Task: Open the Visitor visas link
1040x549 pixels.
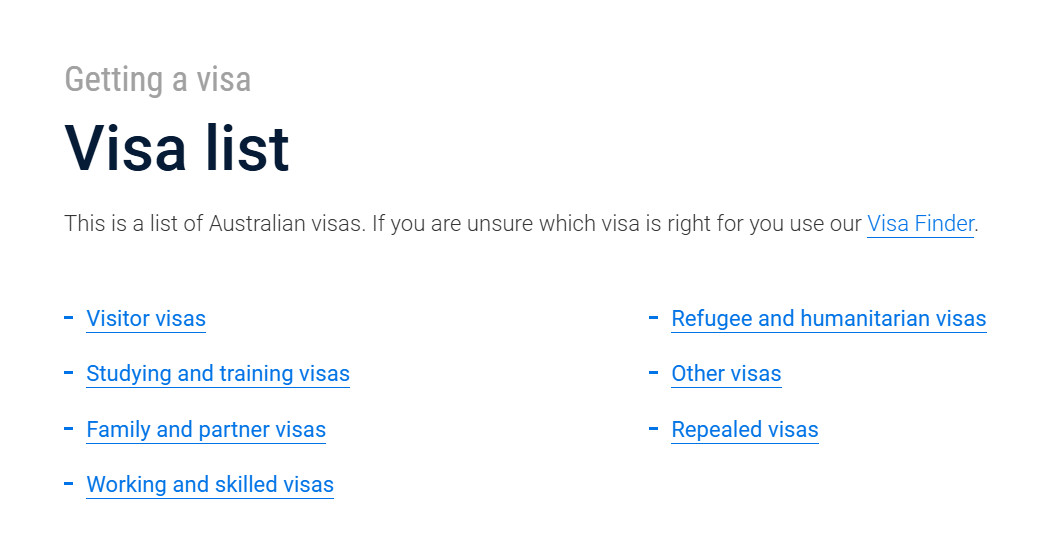Action: 146,319
